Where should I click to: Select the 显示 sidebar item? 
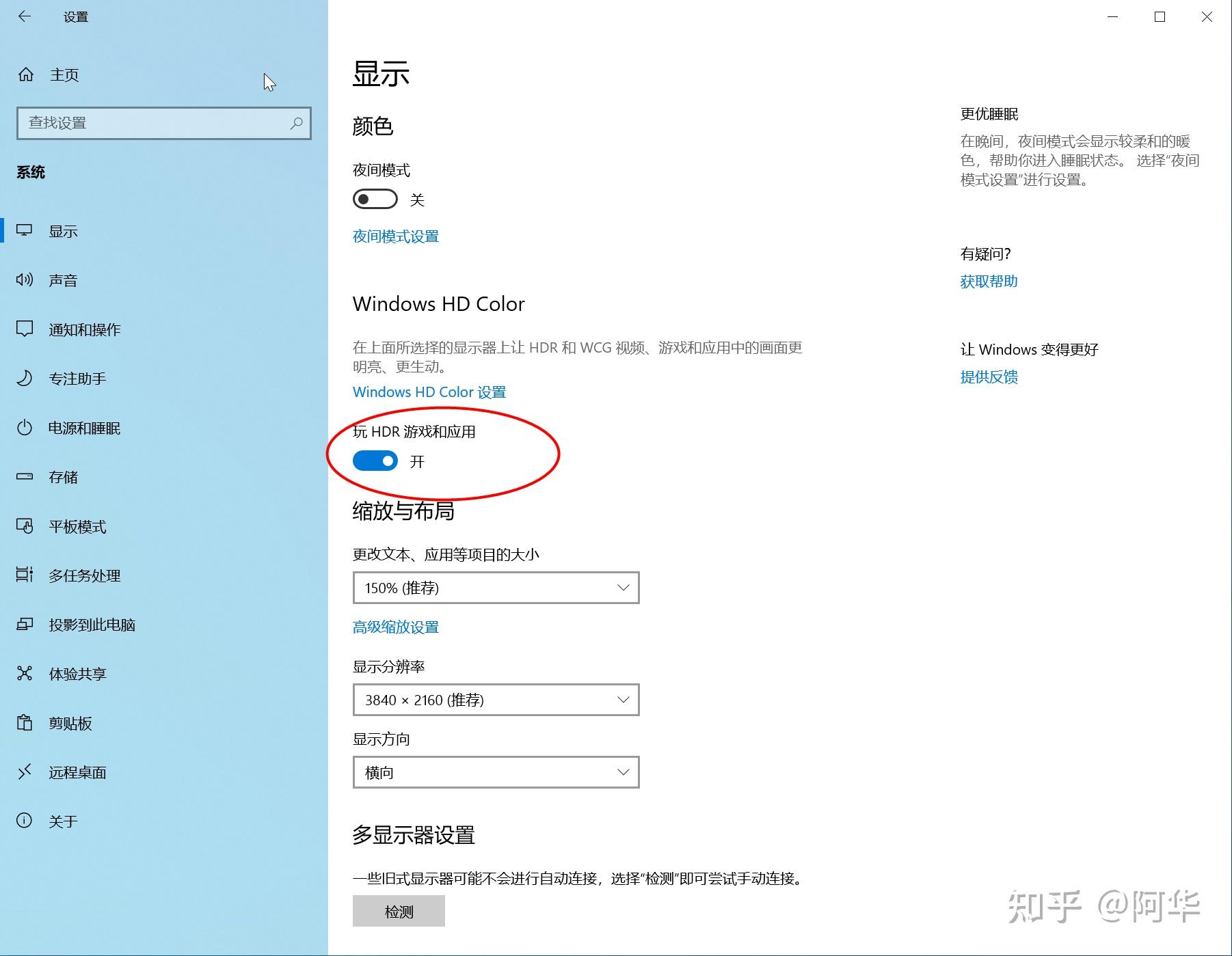point(164,231)
